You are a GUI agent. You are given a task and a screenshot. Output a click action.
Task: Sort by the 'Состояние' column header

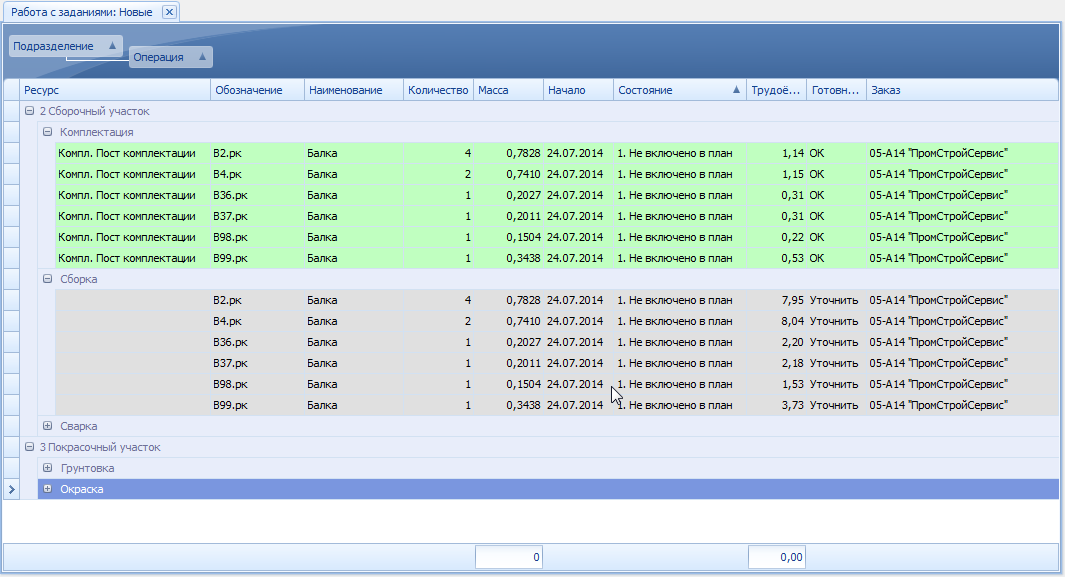pos(672,90)
